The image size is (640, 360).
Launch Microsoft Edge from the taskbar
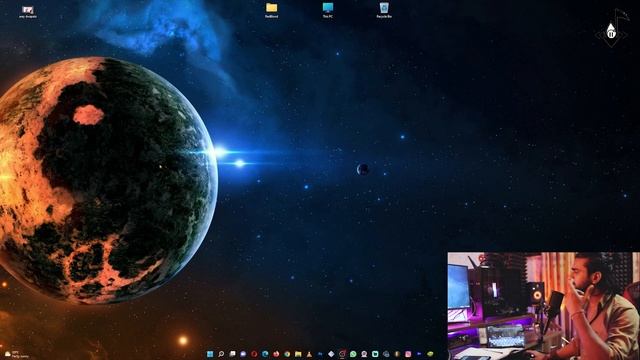click(x=265, y=354)
